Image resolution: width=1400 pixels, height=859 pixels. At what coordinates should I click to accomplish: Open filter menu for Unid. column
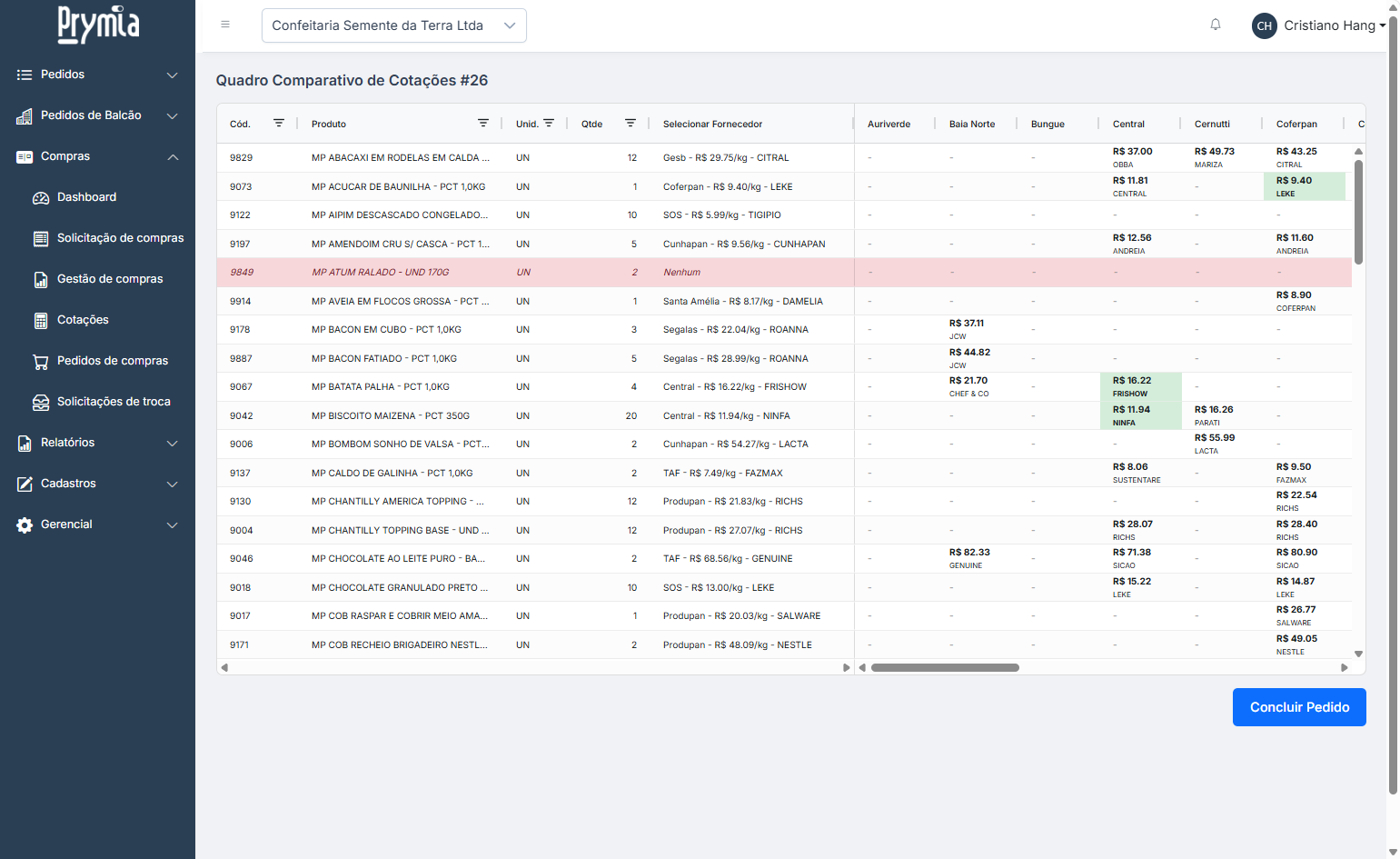coord(549,123)
